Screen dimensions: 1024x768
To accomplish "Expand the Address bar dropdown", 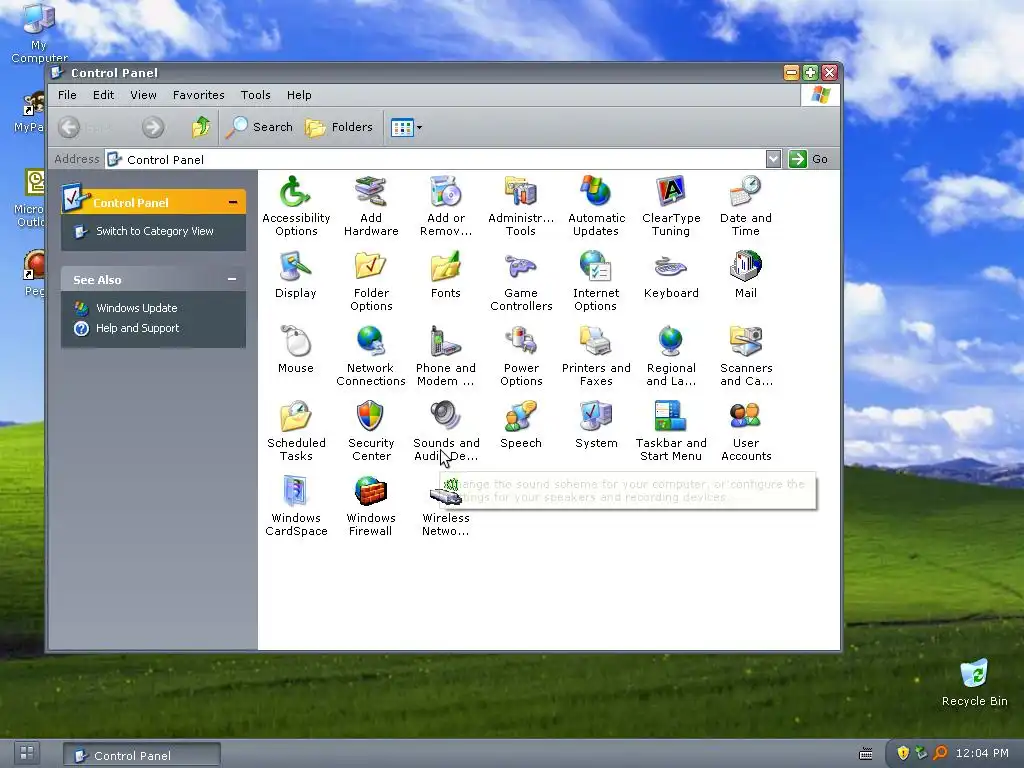I will [x=773, y=159].
